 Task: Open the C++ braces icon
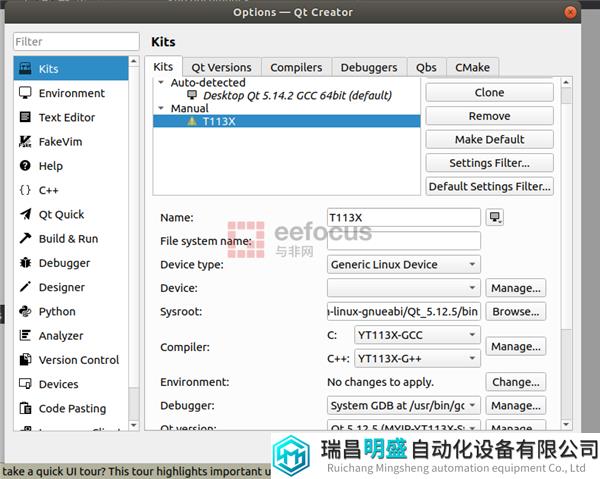[x=25, y=190]
